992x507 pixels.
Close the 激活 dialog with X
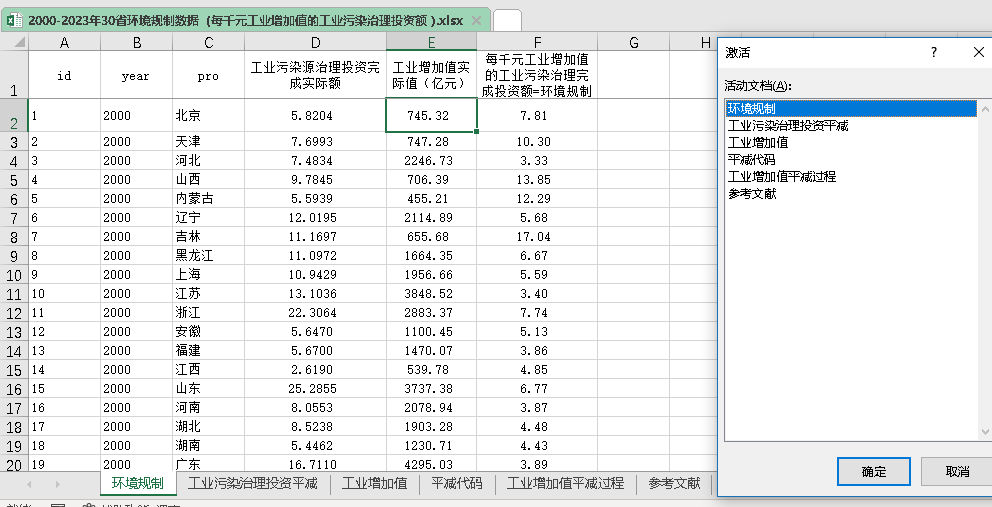(978, 53)
